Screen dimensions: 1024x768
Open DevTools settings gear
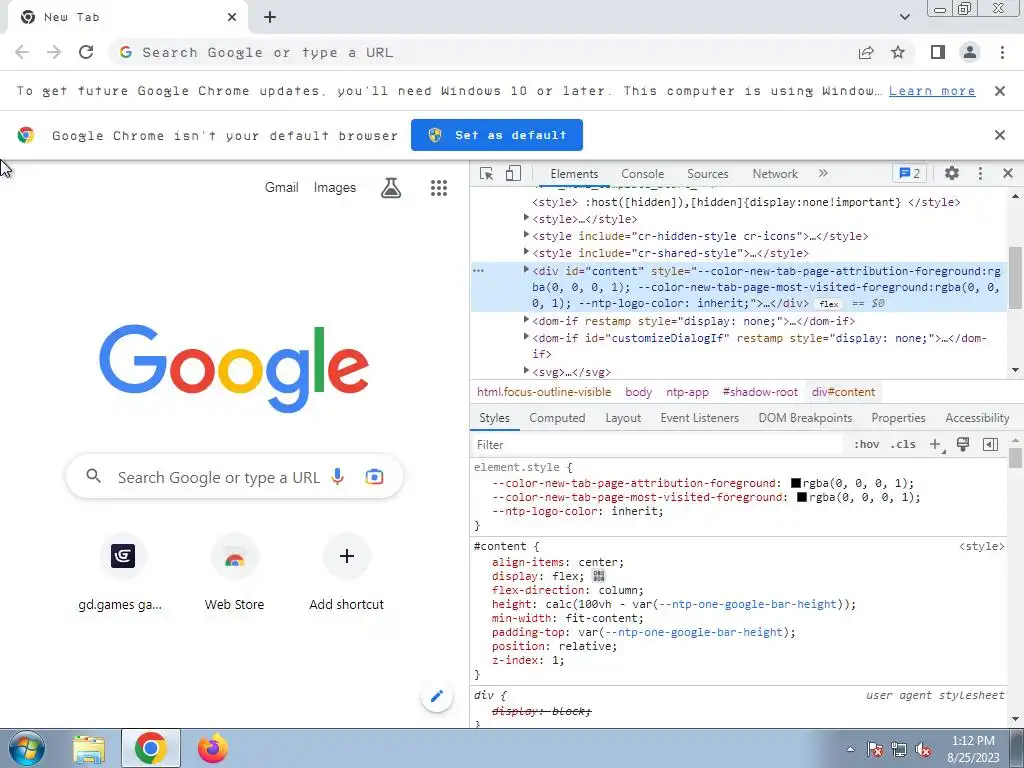tap(952, 173)
